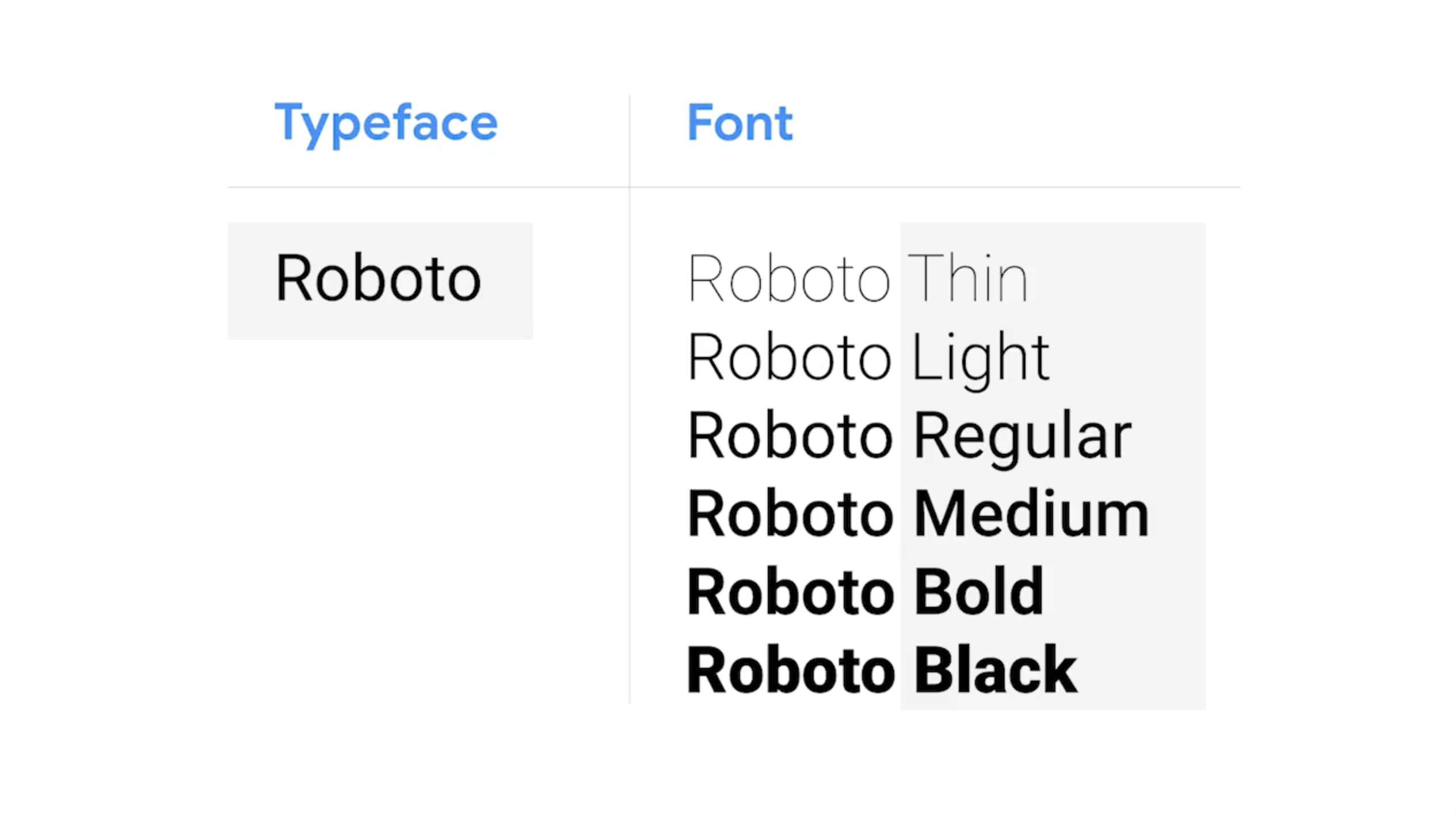Select the word "Bold" in the font list
1456x814 pixels.
pos(978,592)
